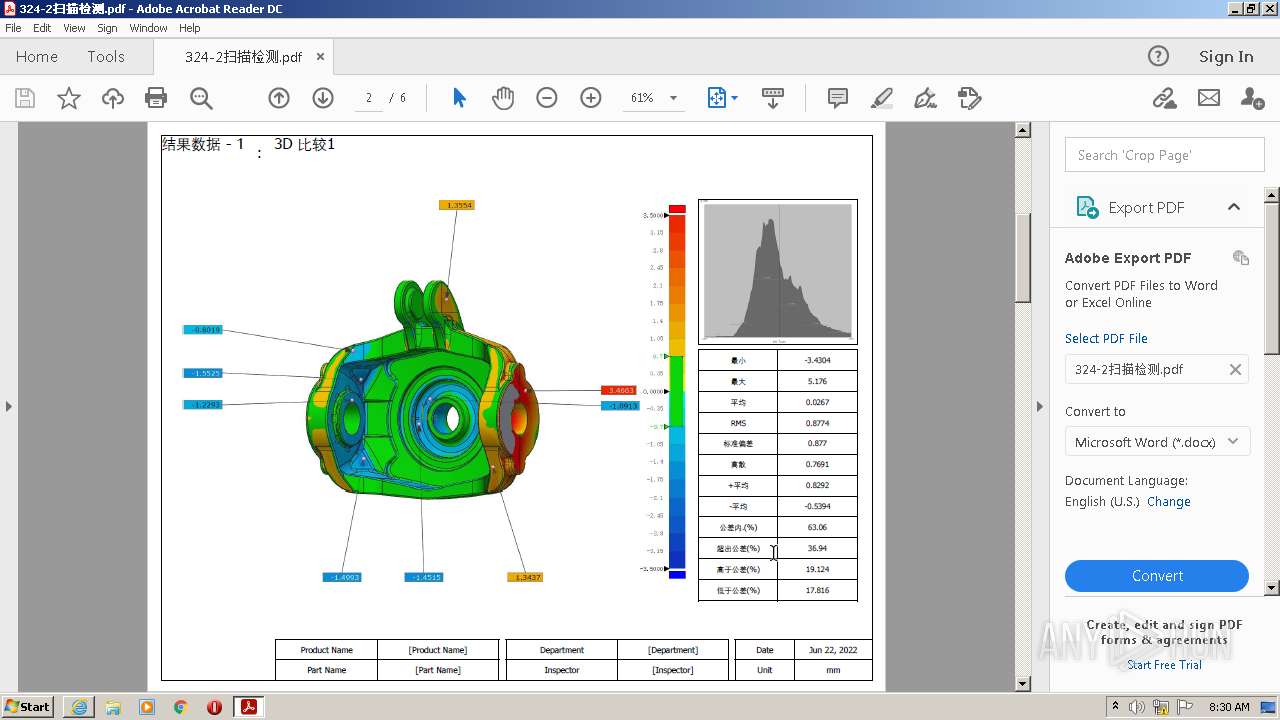Open Chrome from the taskbar
This screenshot has width=1280, height=720.
(x=181, y=707)
